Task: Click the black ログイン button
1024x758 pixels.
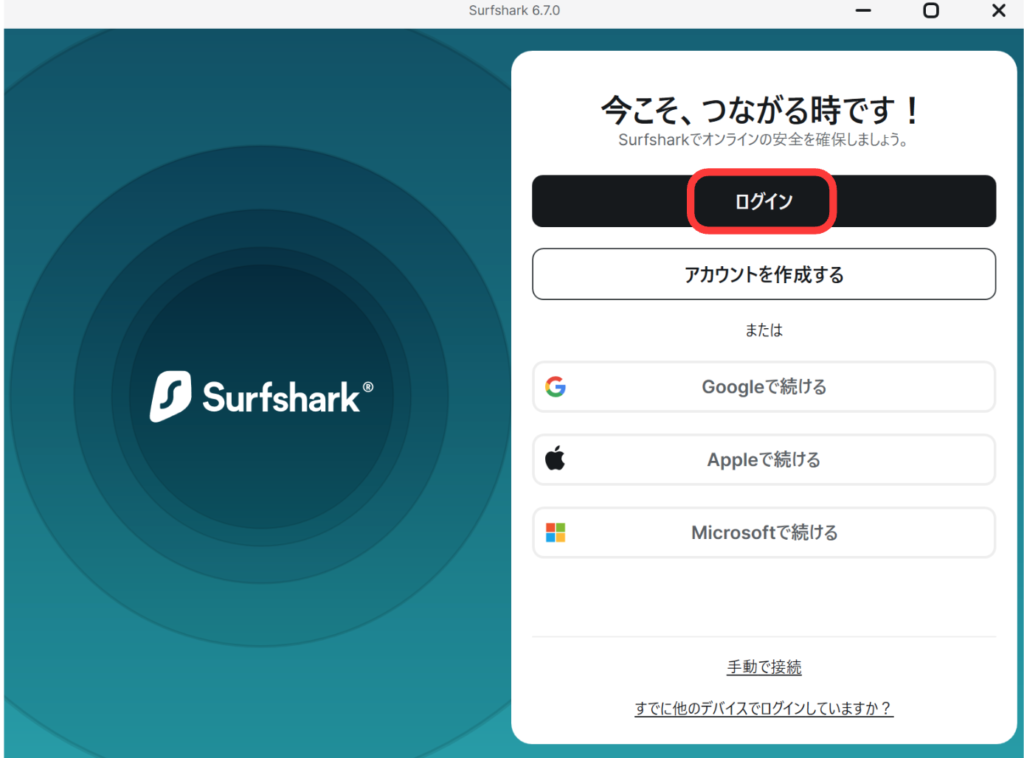Action: coord(763,201)
